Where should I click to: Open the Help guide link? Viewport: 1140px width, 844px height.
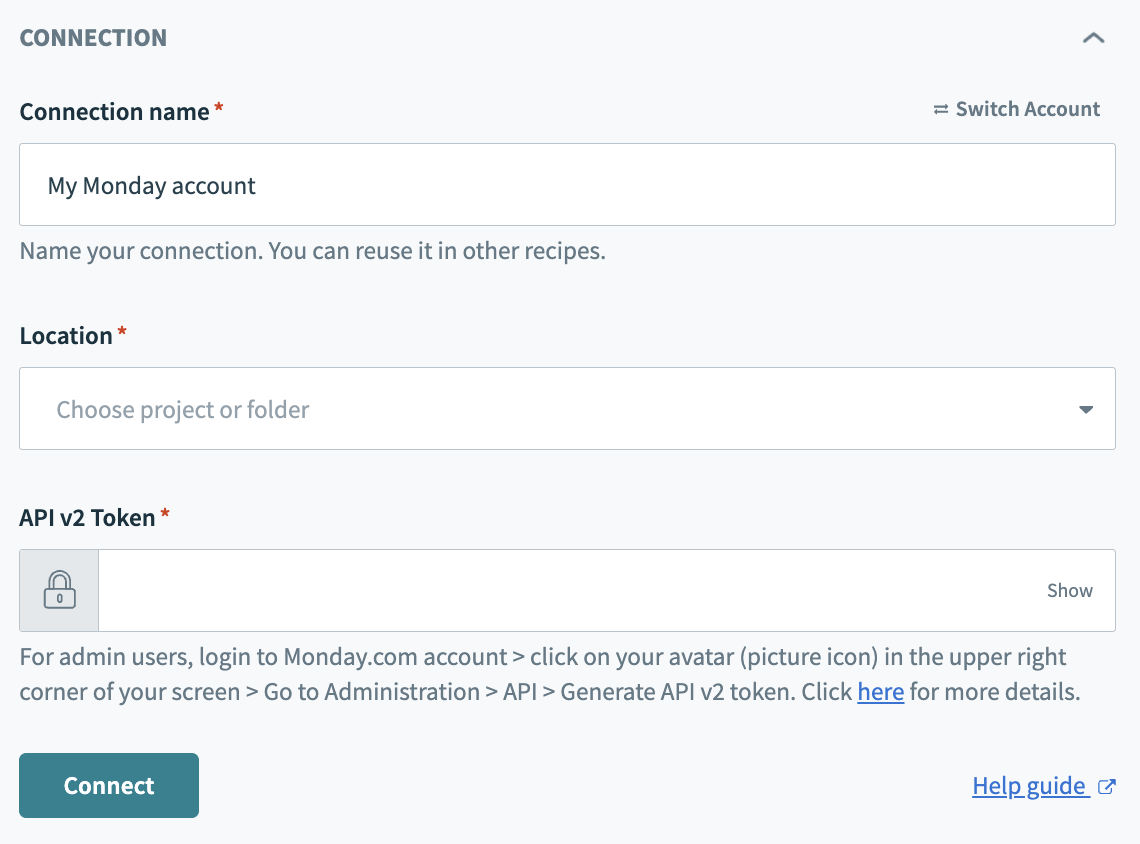1028,786
